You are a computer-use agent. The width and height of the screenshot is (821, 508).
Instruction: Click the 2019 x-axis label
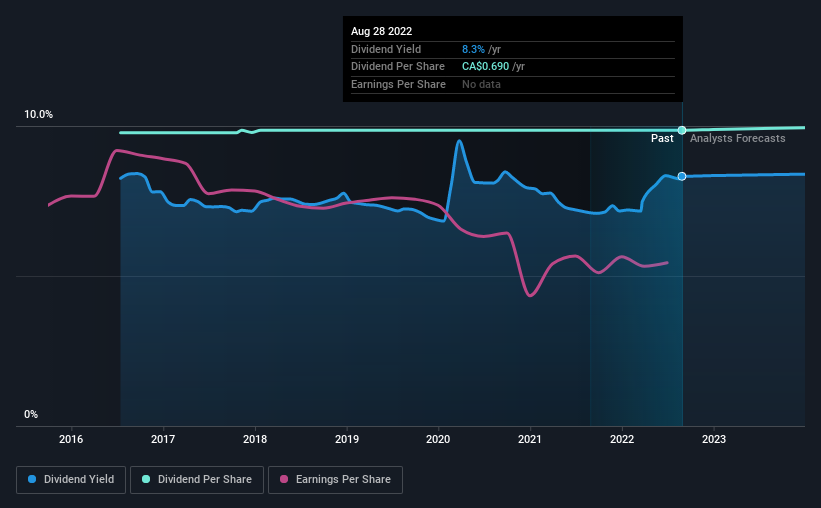coord(347,439)
